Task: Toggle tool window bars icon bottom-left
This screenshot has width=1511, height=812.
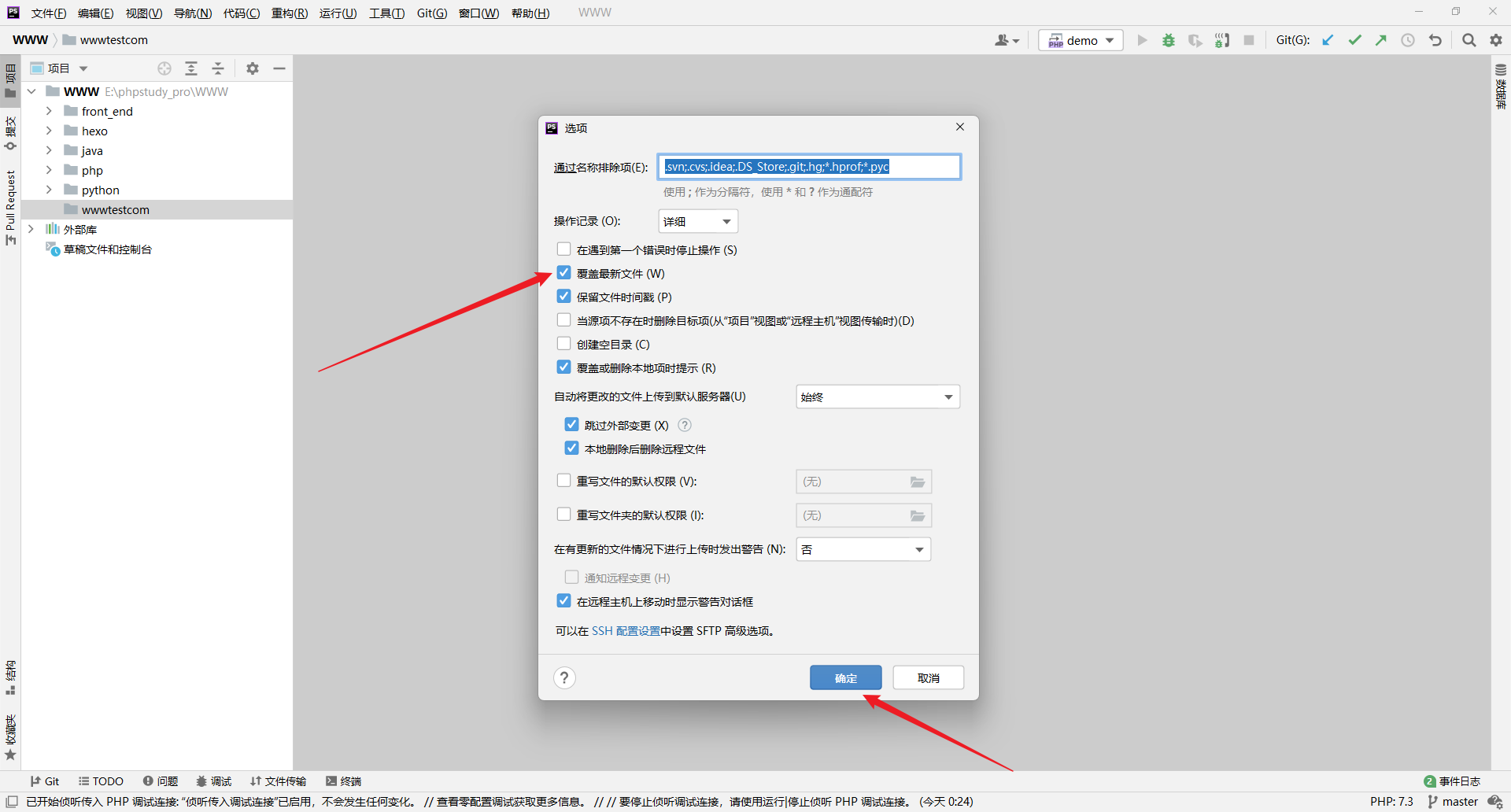Action: point(12,802)
